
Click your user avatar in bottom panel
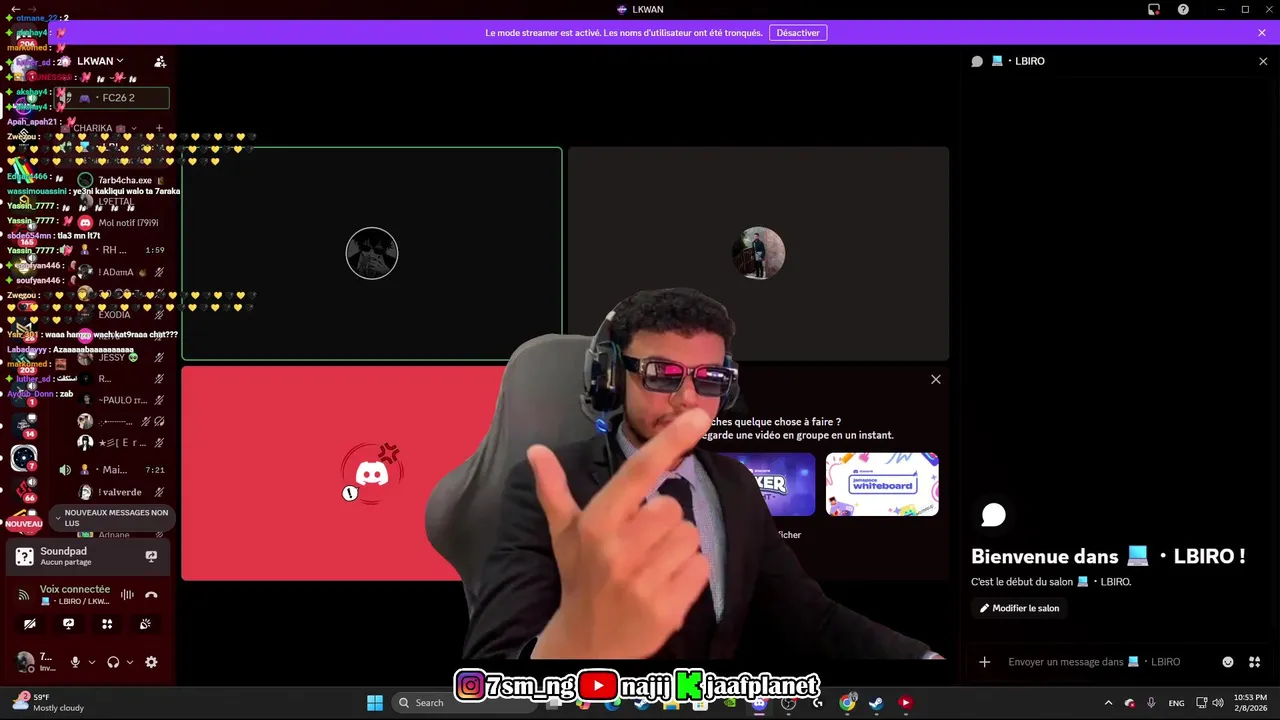(25, 661)
